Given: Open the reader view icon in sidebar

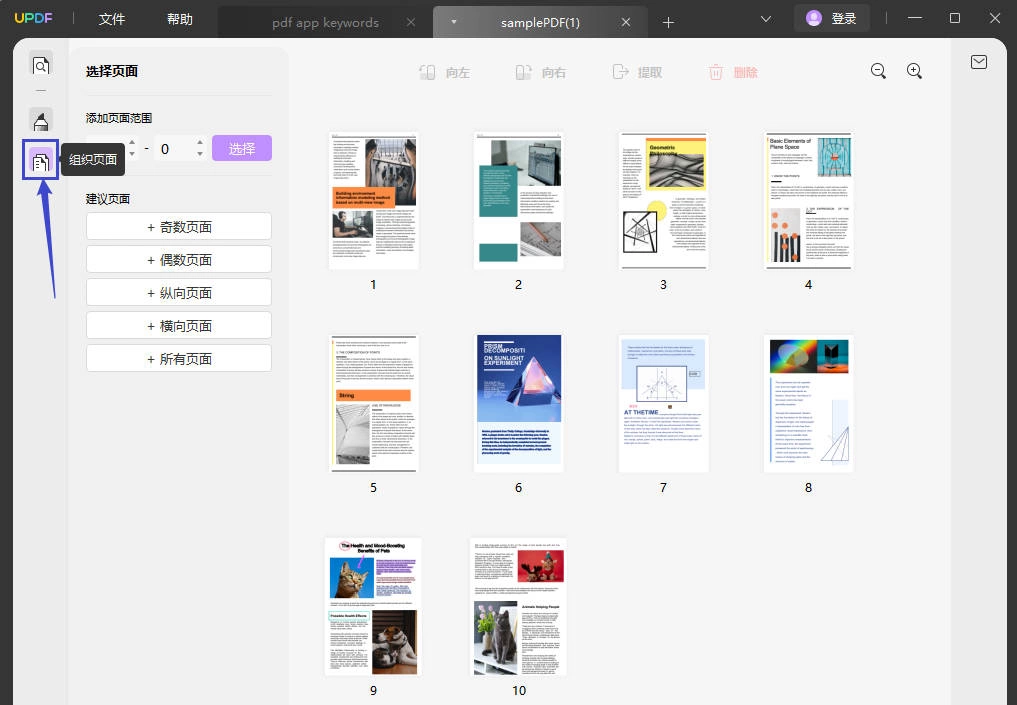Looking at the screenshot, I should [41, 66].
